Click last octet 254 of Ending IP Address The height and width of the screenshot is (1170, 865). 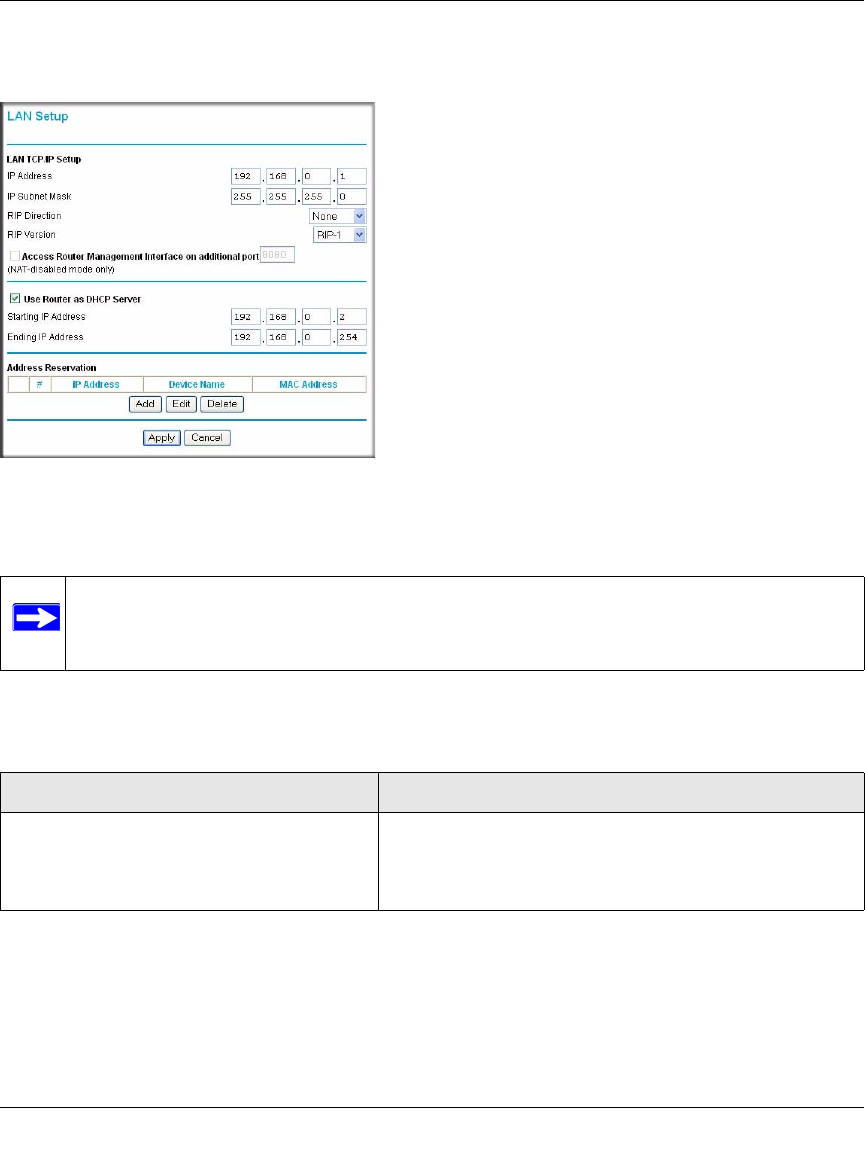tap(352, 337)
